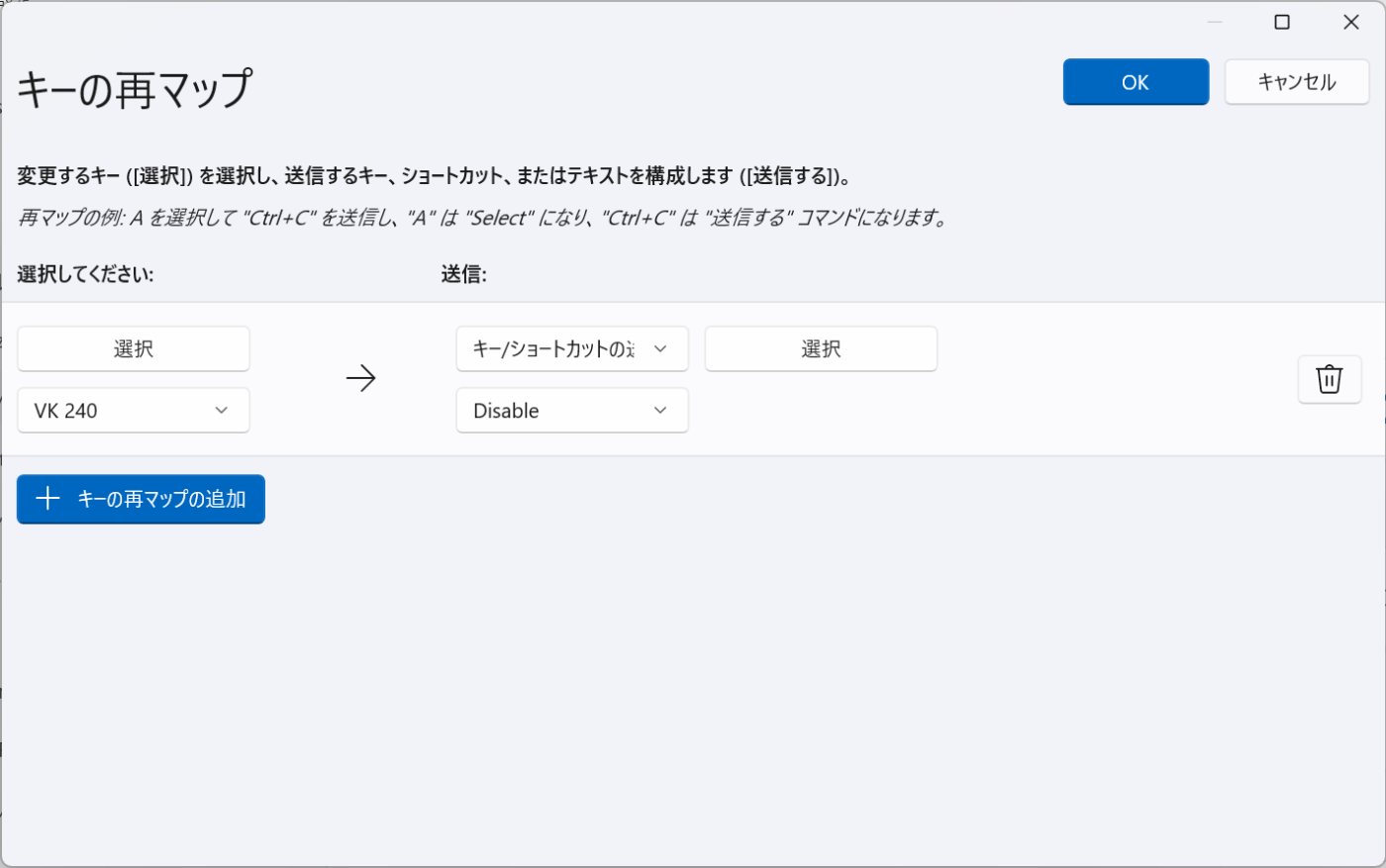This screenshot has width=1386, height=868.
Task: Click the 送信: column label
Action: pyautogui.click(x=463, y=274)
